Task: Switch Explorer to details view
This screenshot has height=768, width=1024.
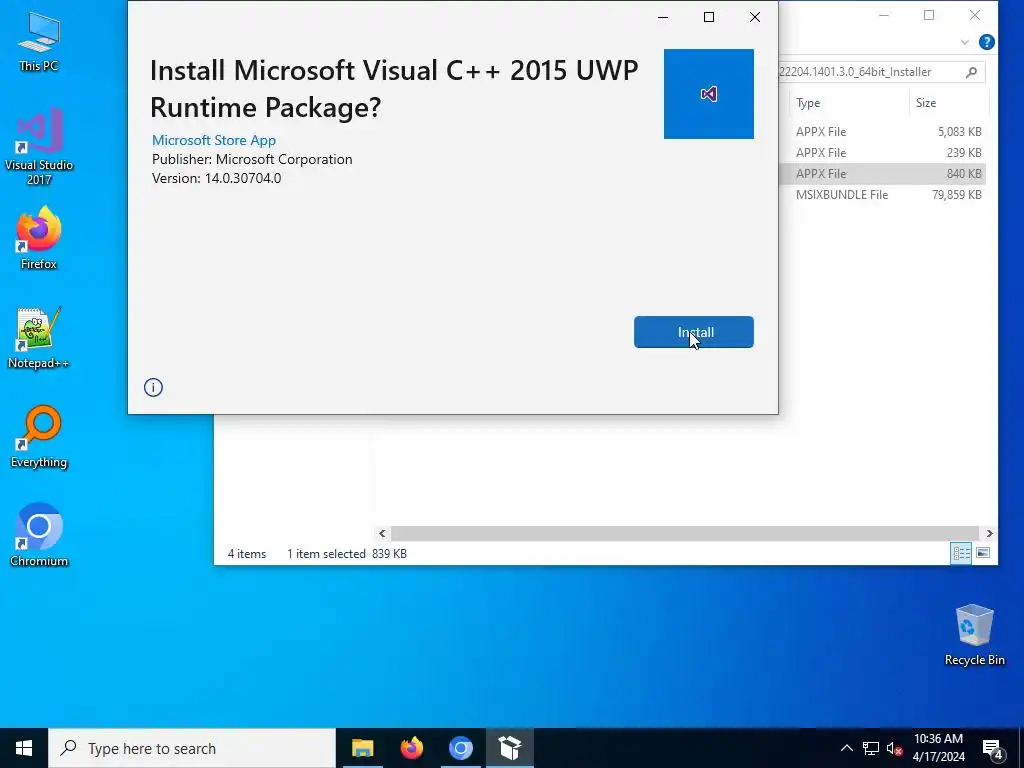Action: click(x=961, y=553)
